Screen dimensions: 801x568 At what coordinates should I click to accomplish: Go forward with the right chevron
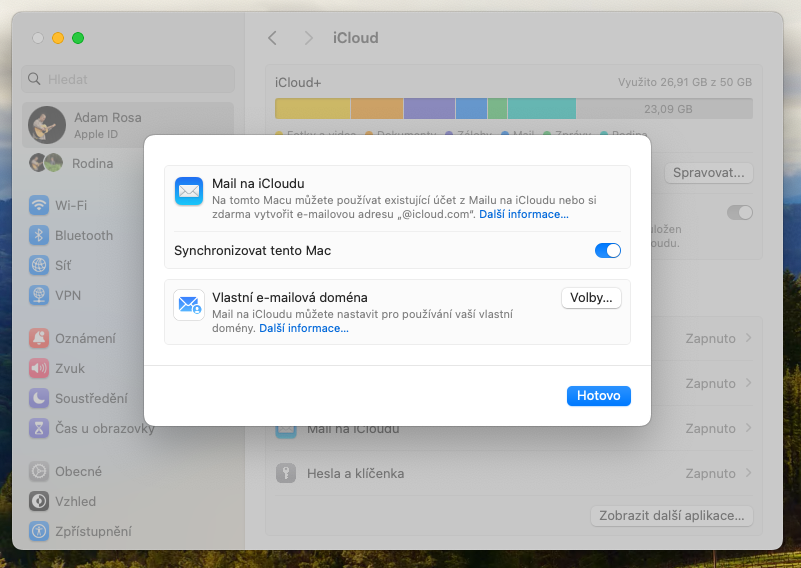(308, 38)
